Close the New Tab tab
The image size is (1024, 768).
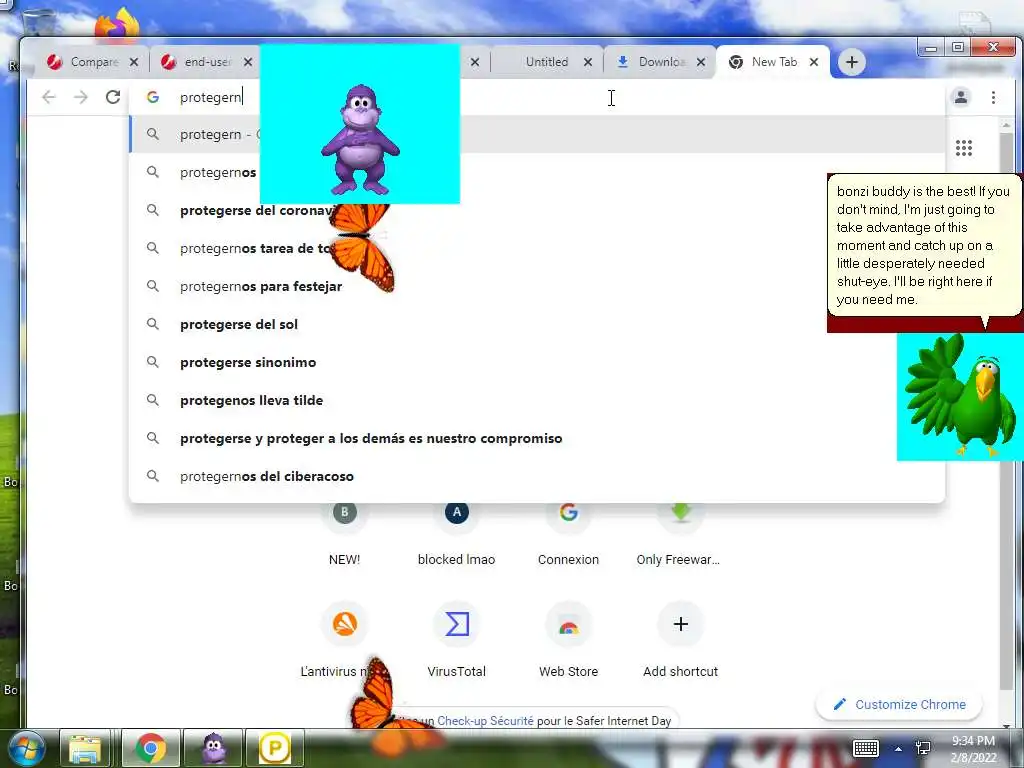(x=813, y=62)
